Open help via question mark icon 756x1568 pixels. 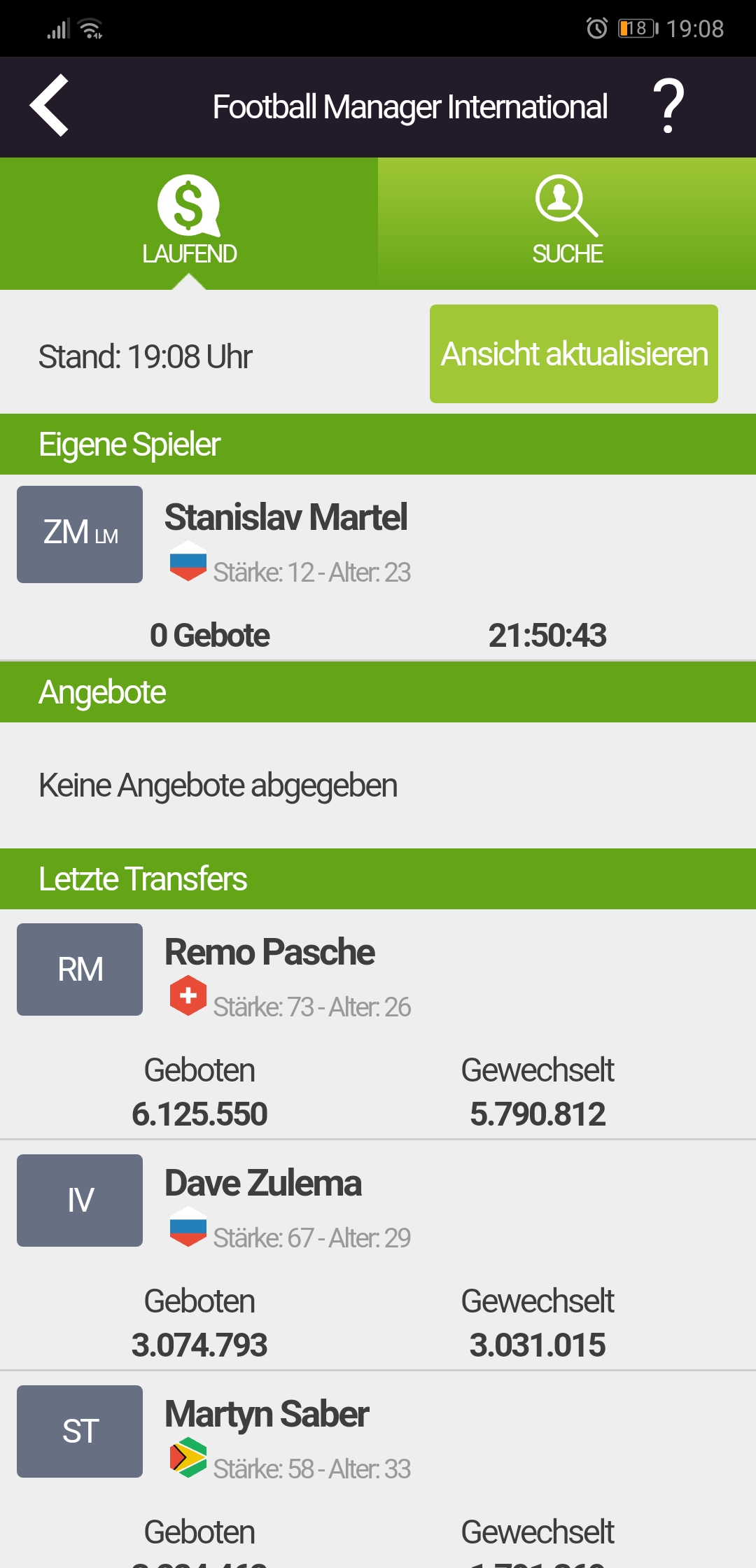pyautogui.click(x=668, y=106)
